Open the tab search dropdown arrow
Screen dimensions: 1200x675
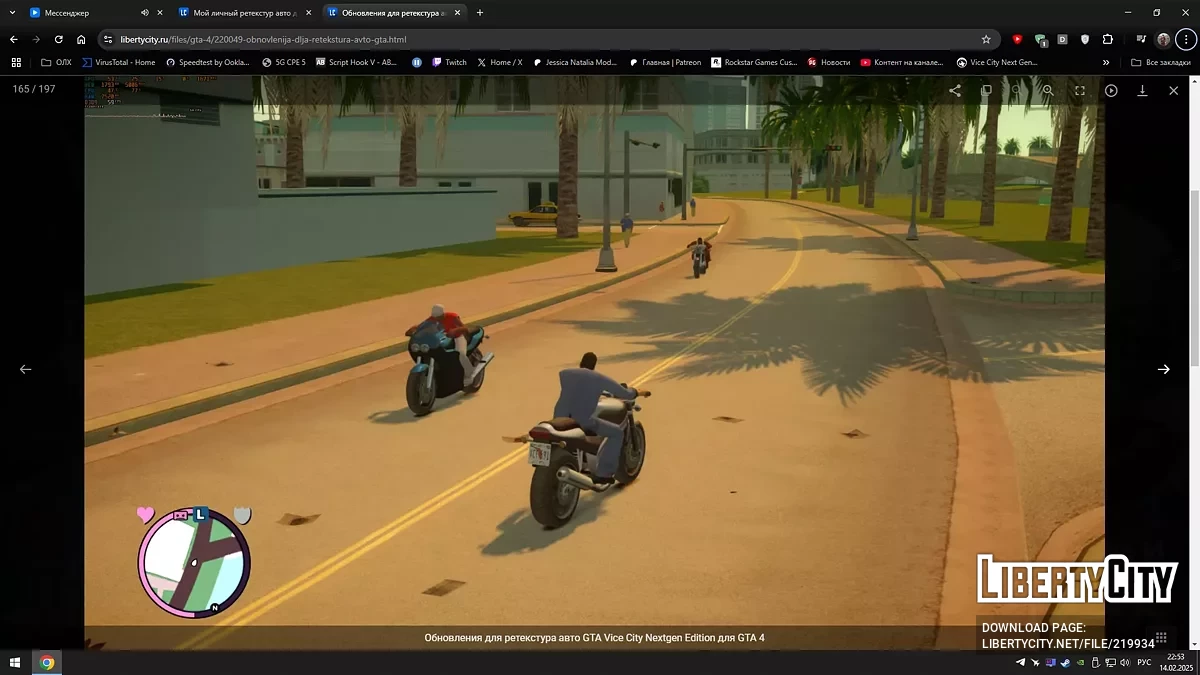coord(11,13)
